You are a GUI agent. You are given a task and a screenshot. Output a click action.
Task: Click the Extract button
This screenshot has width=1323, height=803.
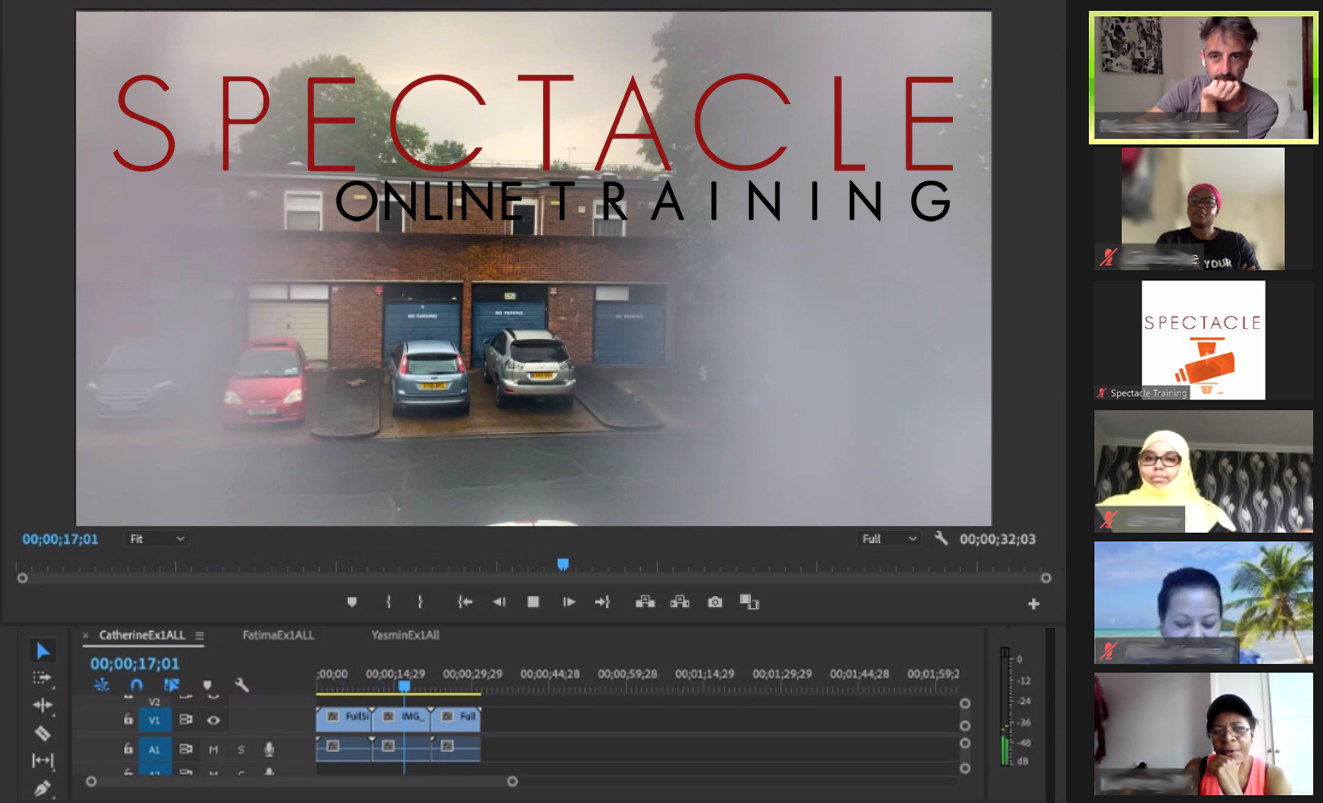pos(680,602)
